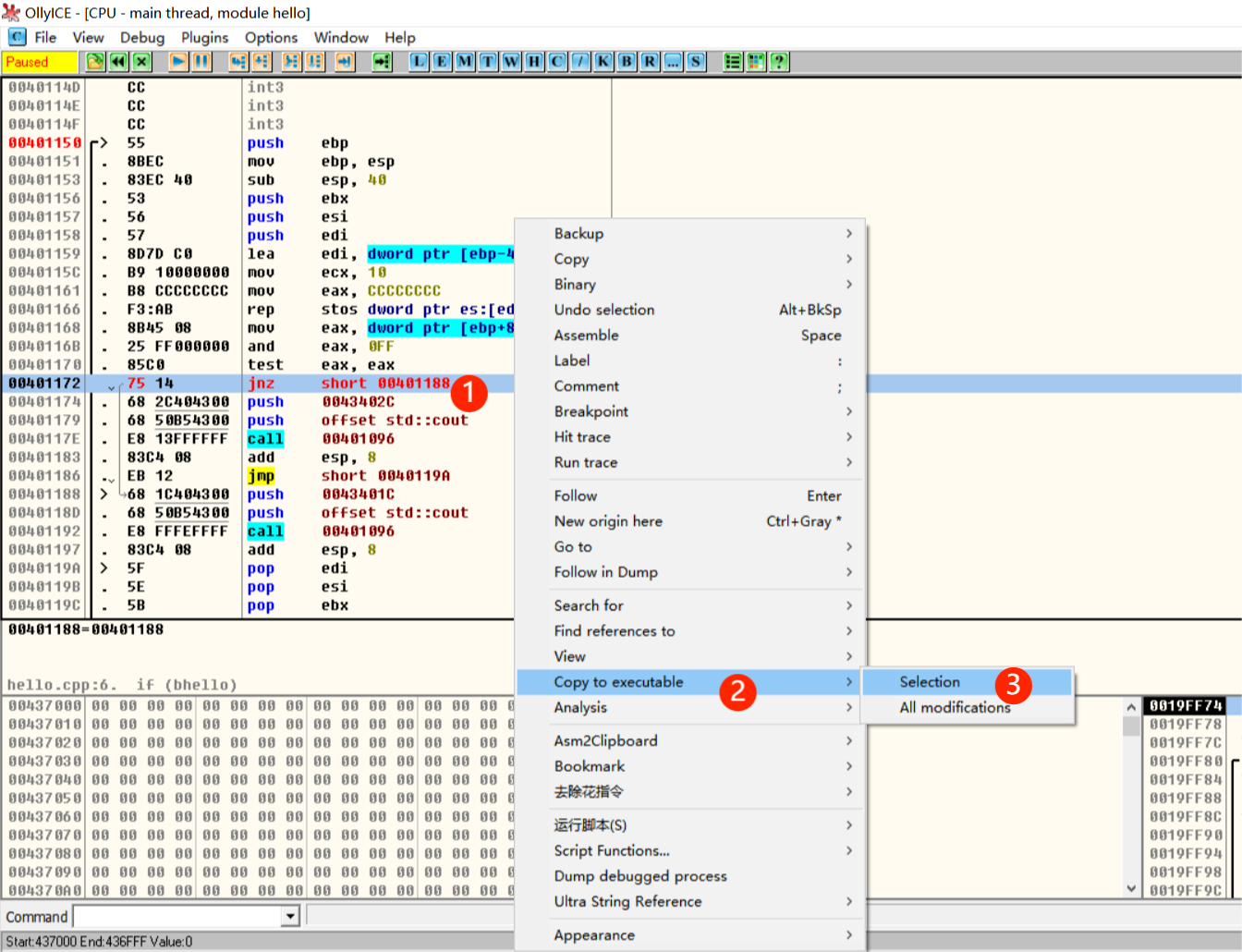Click the Help question mark toolbar icon
1242x952 pixels.
tap(779, 62)
